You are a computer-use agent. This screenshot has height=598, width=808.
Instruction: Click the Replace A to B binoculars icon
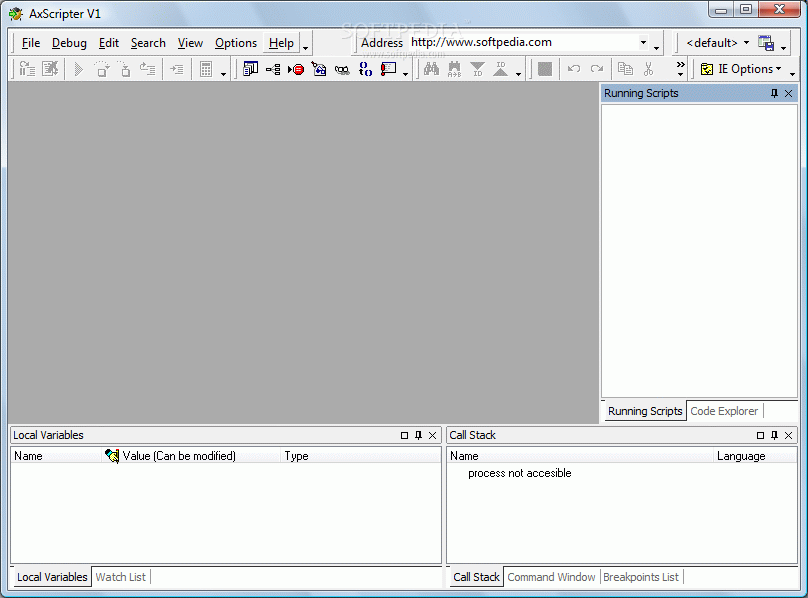[x=454, y=69]
